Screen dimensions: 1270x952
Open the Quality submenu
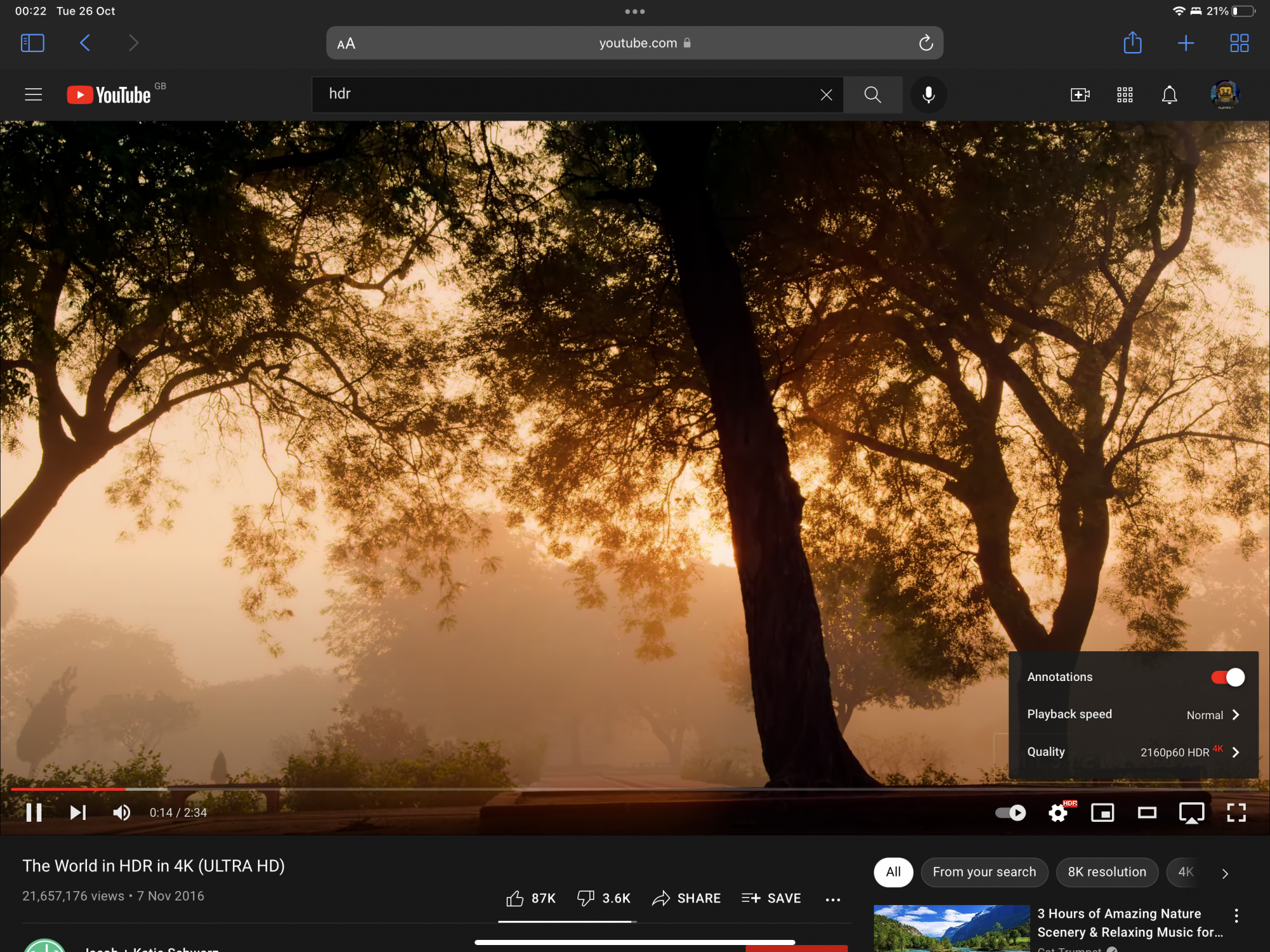1133,752
